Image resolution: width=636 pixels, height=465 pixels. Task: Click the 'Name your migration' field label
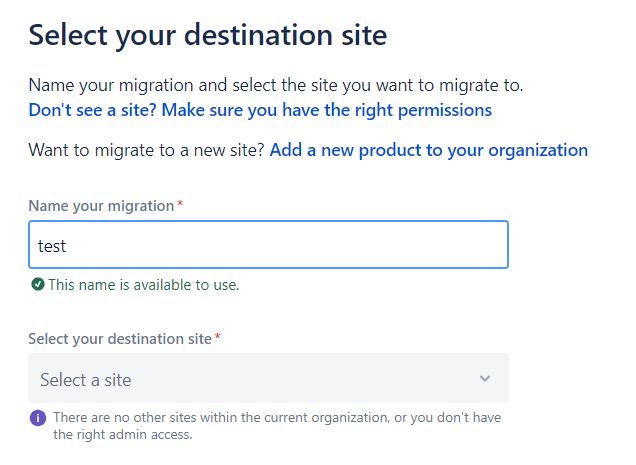pos(101,205)
